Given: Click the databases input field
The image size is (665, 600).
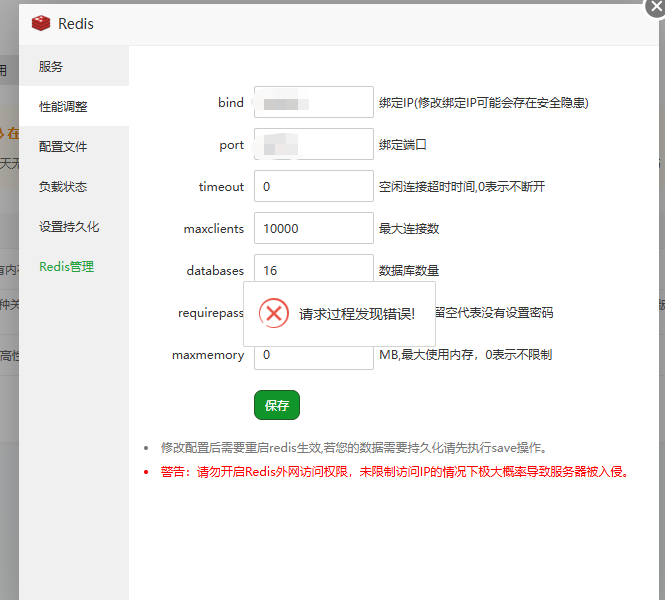Looking at the screenshot, I should point(314,268).
